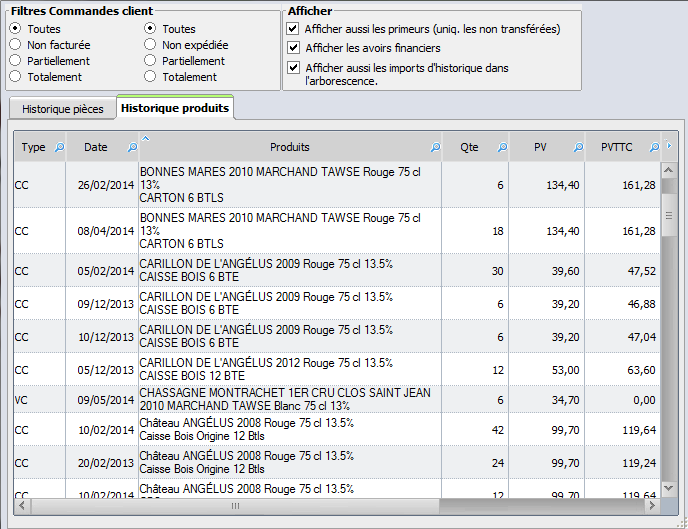Open the search filter on PVTTC column
Image resolution: width=688 pixels, height=529 pixels.
click(654, 147)
